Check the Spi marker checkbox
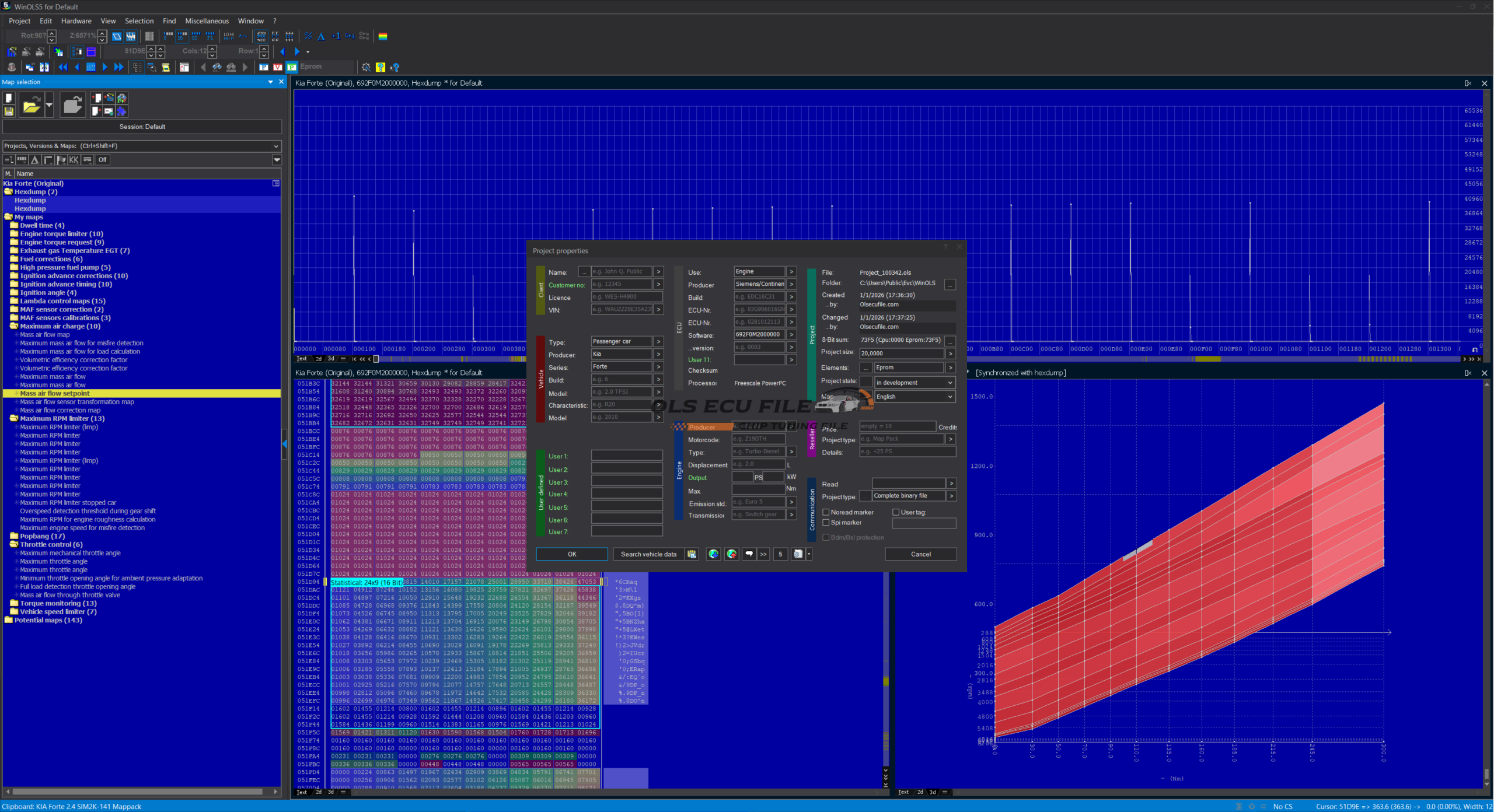Viewport: 1494px width, 812px height. 826,523
